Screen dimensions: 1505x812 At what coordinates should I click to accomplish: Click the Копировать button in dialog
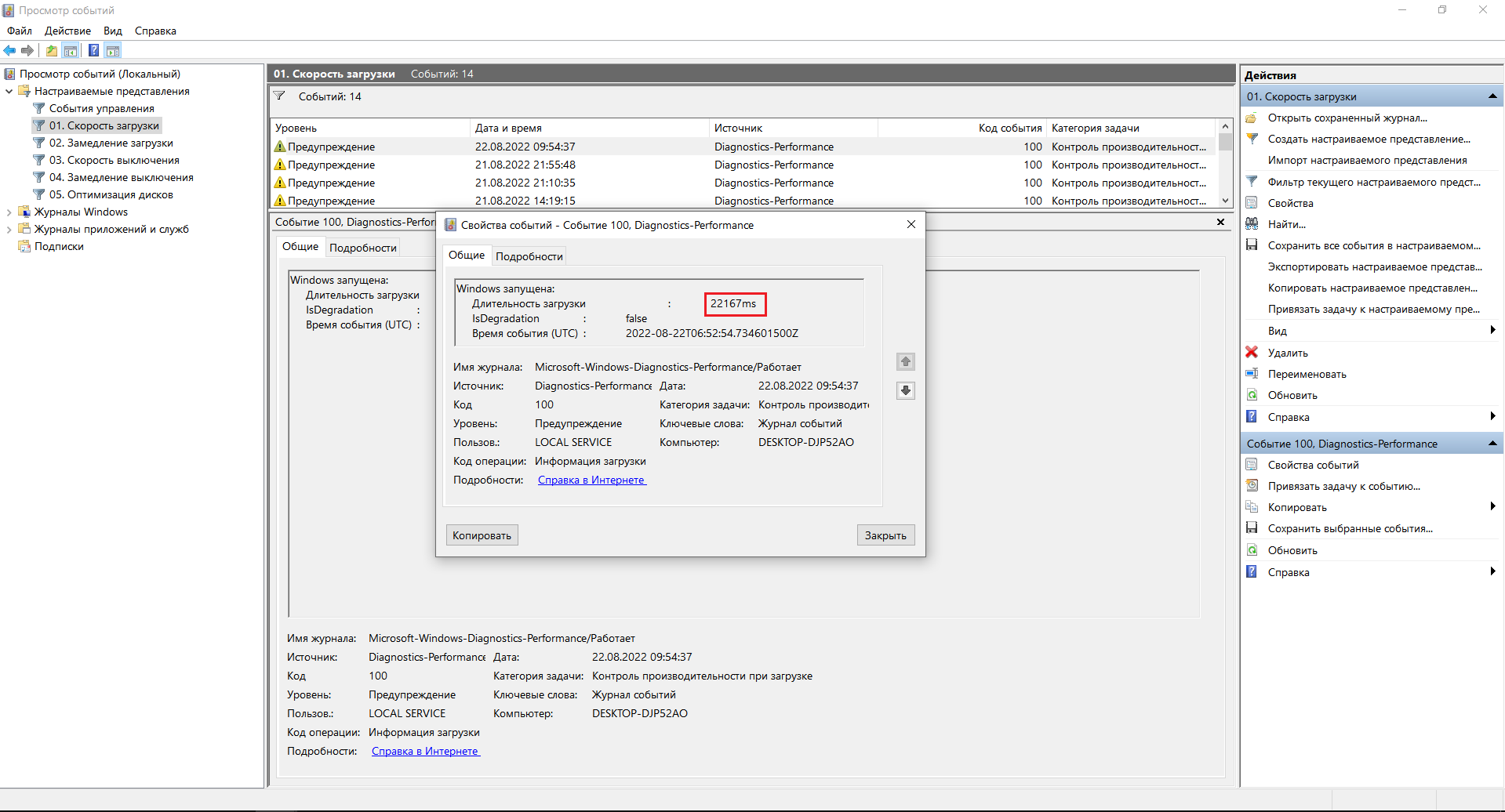pos(482,535)
